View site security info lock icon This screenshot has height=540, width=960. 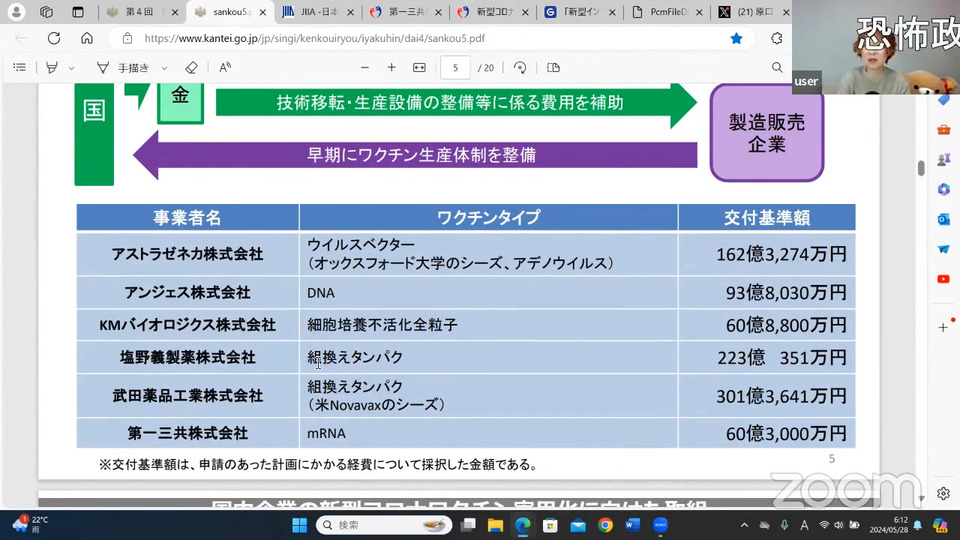pos(127,38)
